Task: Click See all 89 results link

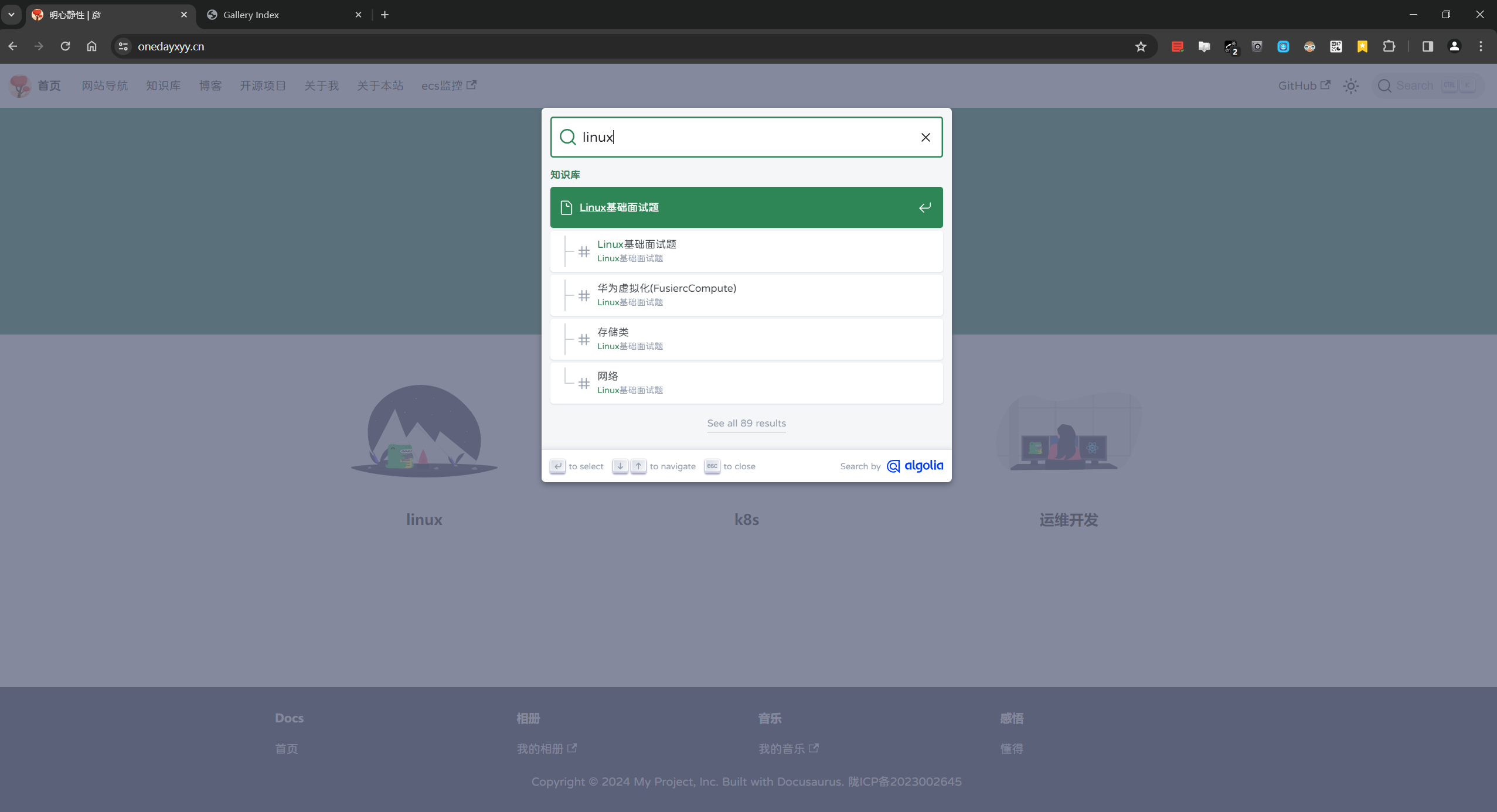Action: tap(746, 423)
